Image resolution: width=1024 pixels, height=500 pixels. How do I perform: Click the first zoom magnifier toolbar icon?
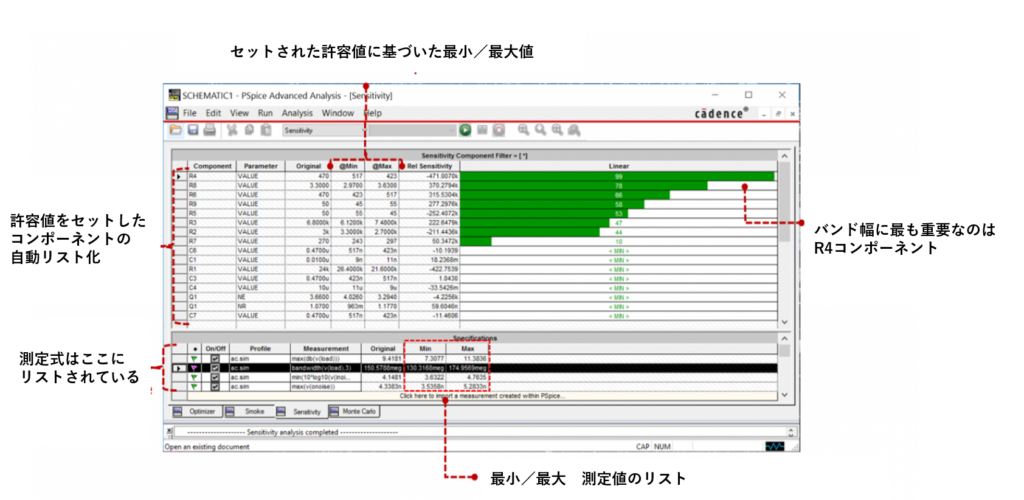[523, 130]
